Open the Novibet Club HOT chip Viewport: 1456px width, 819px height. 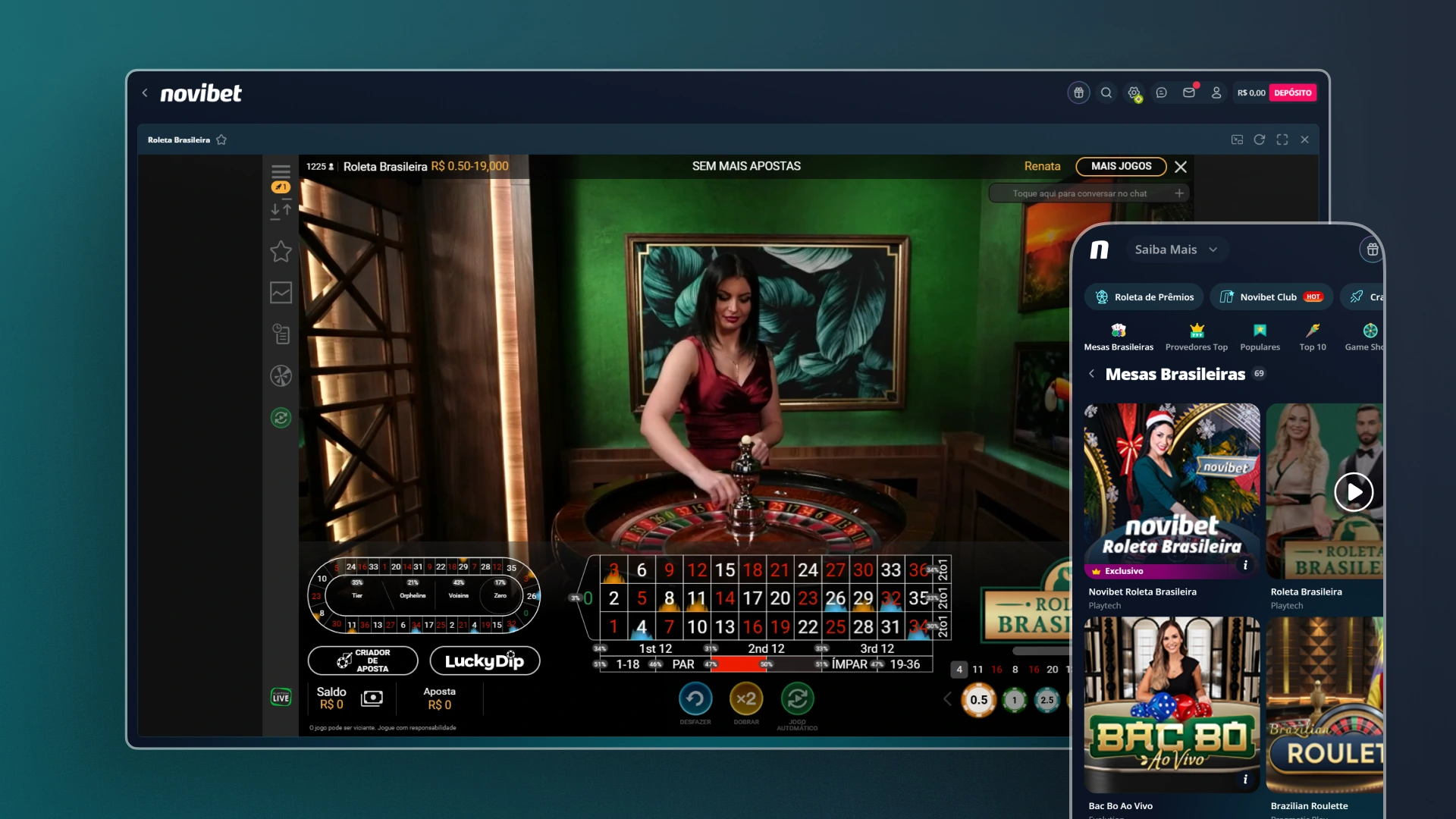(1272, 297)
